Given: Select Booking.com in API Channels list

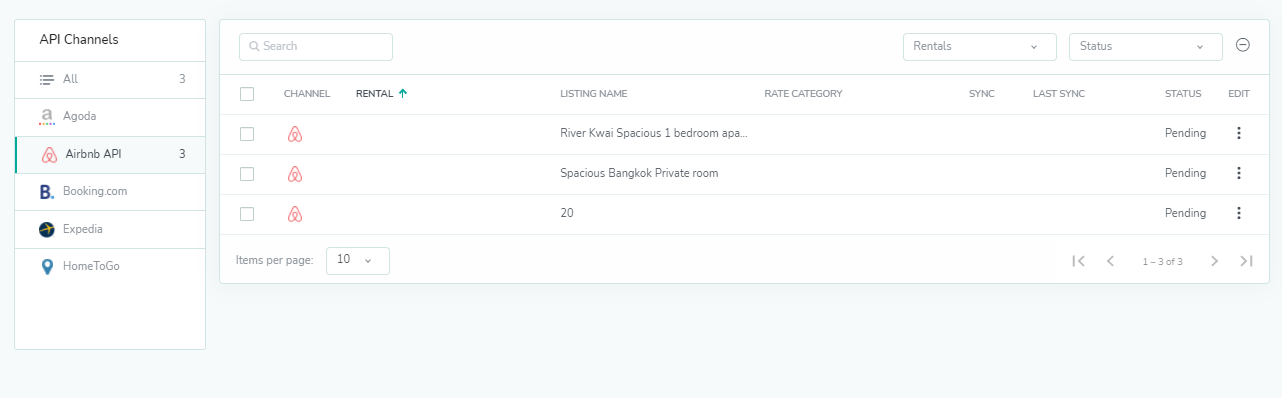Looking at the screenshot, I should pos(110,191).
